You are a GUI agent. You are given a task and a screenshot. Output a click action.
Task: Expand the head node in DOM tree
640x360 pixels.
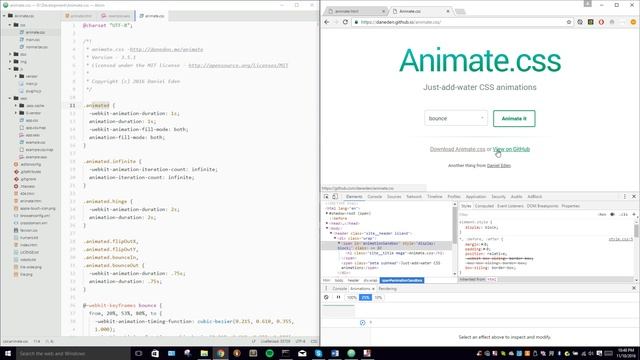327,223
